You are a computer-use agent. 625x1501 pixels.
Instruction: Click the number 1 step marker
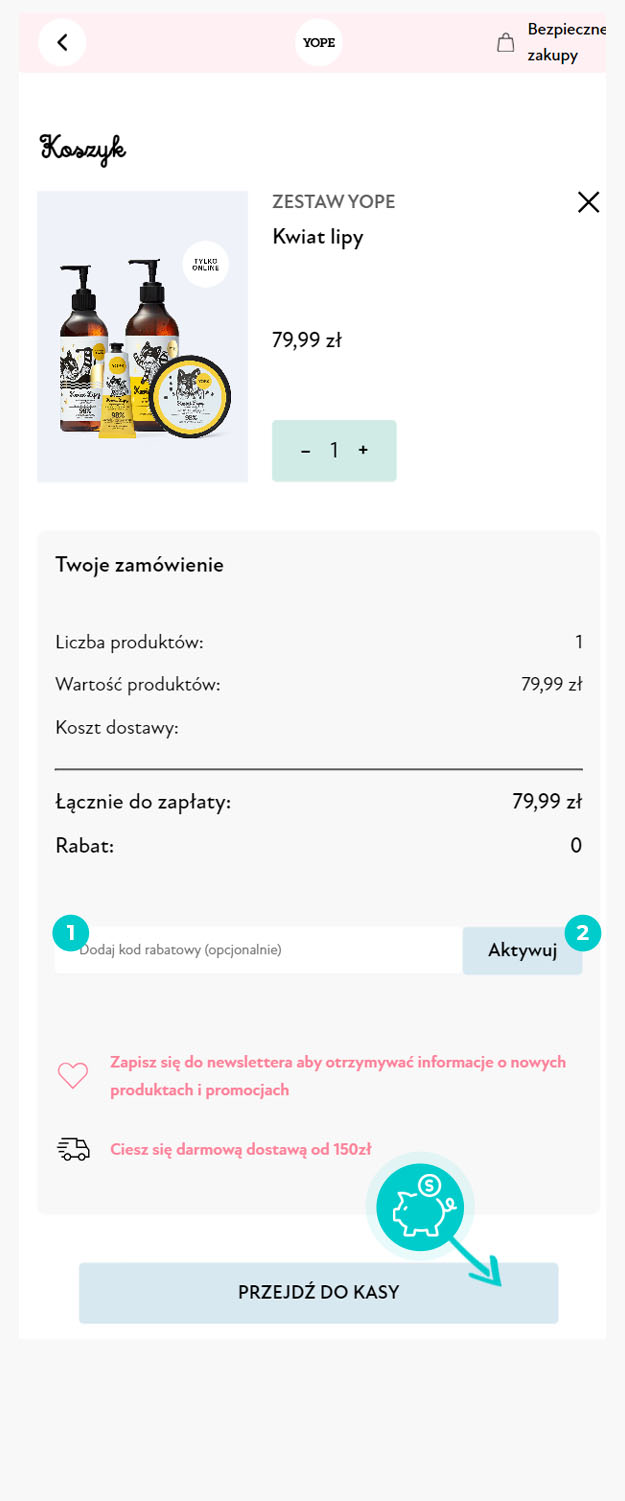coord(71,934)
